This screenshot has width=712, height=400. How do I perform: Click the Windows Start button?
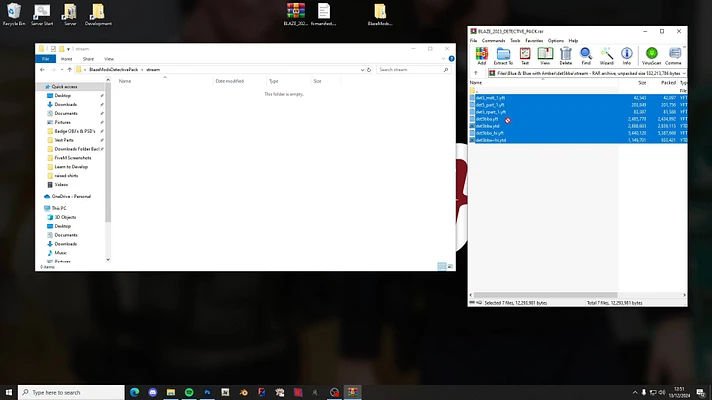coord(9,392)
